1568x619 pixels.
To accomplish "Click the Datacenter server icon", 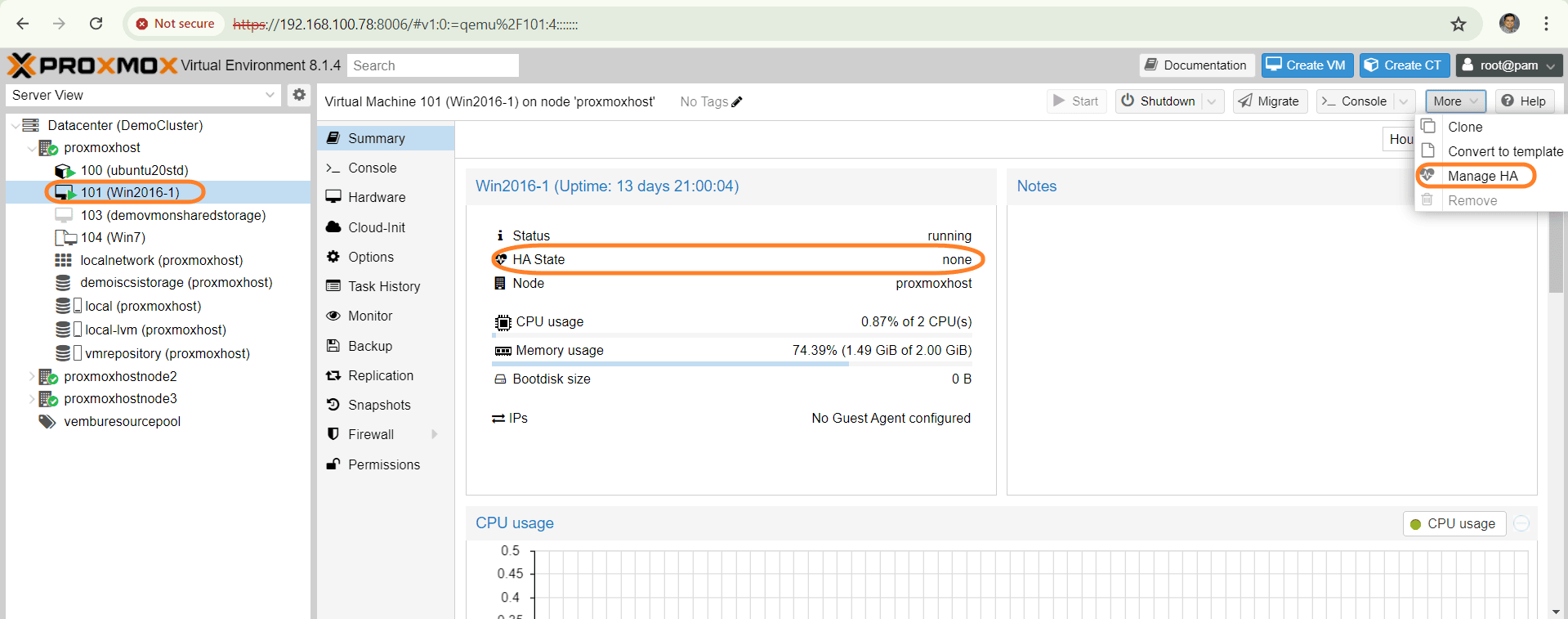I will [31, 125].
